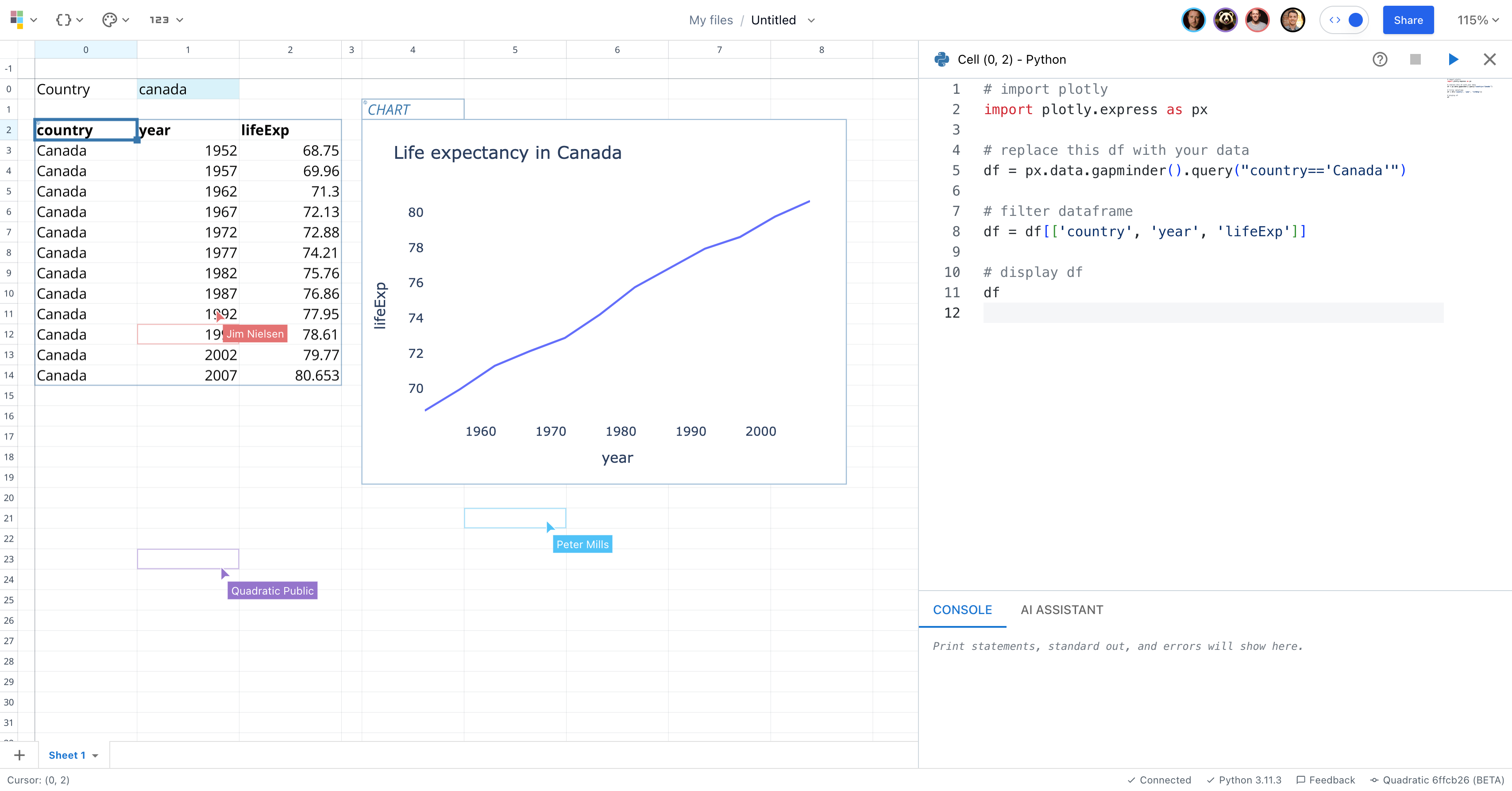Select the CONSOLE tab
This screenshot has height=791, width=1512.
point(962,610)
